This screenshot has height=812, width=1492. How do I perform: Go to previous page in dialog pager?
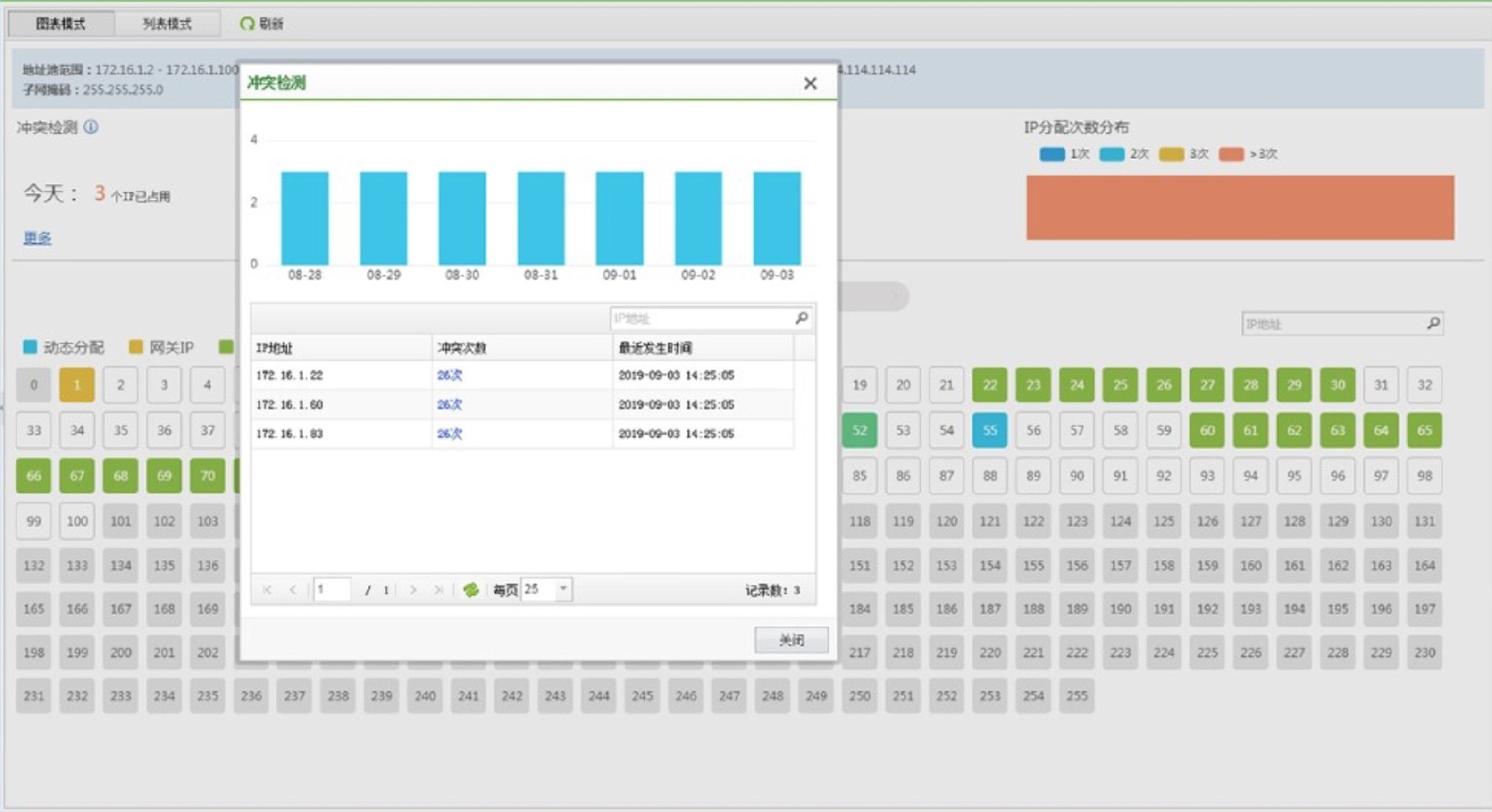293,590
